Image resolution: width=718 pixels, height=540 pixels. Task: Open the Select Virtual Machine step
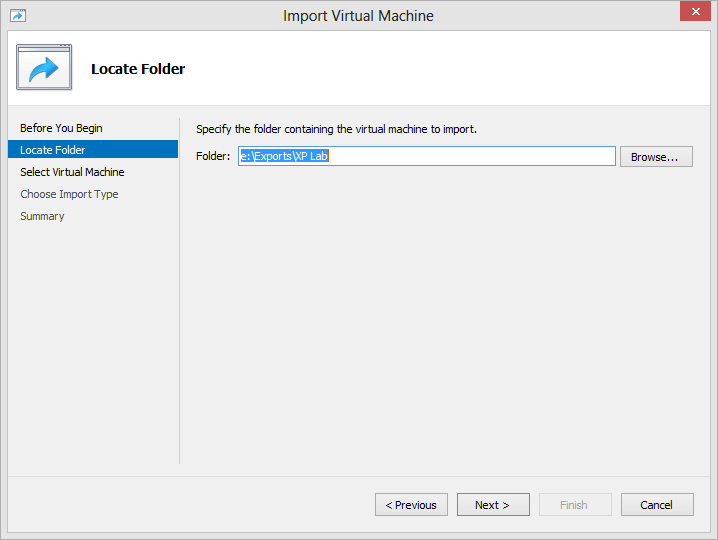(x=72, y=172)
